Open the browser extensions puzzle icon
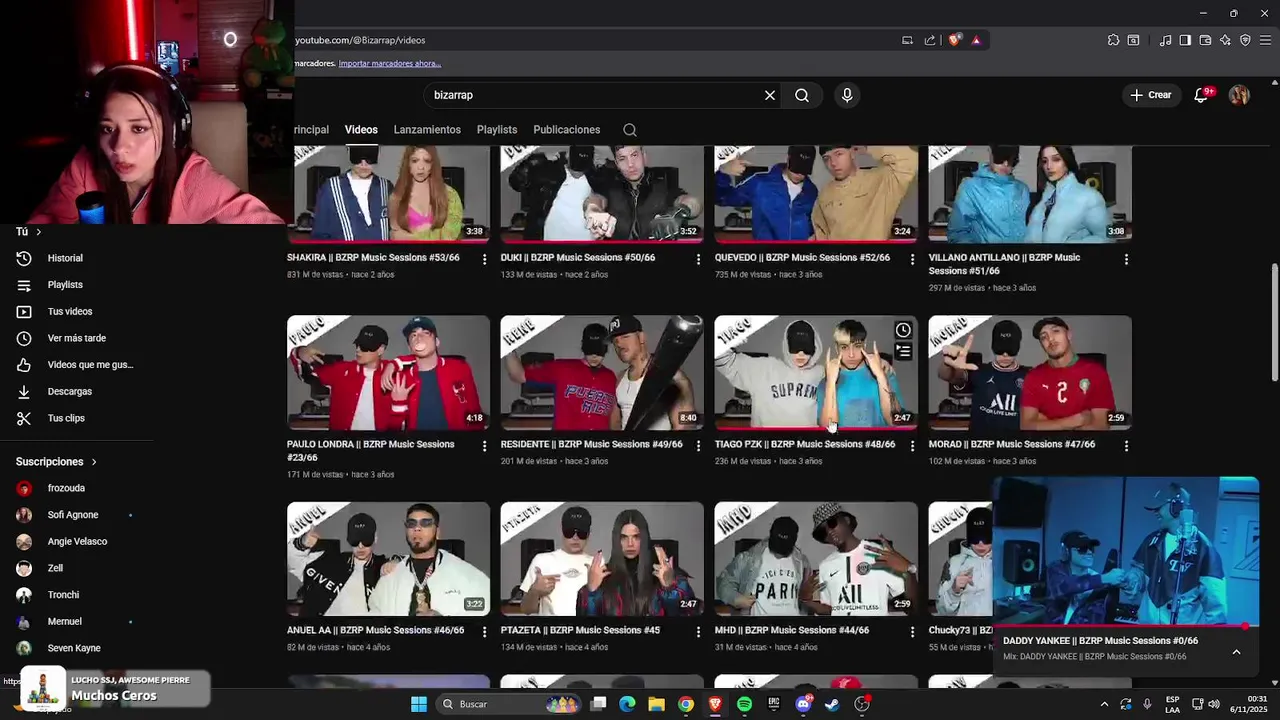The width and height of the screenshot is (1280, 720). coord(1113,40)
